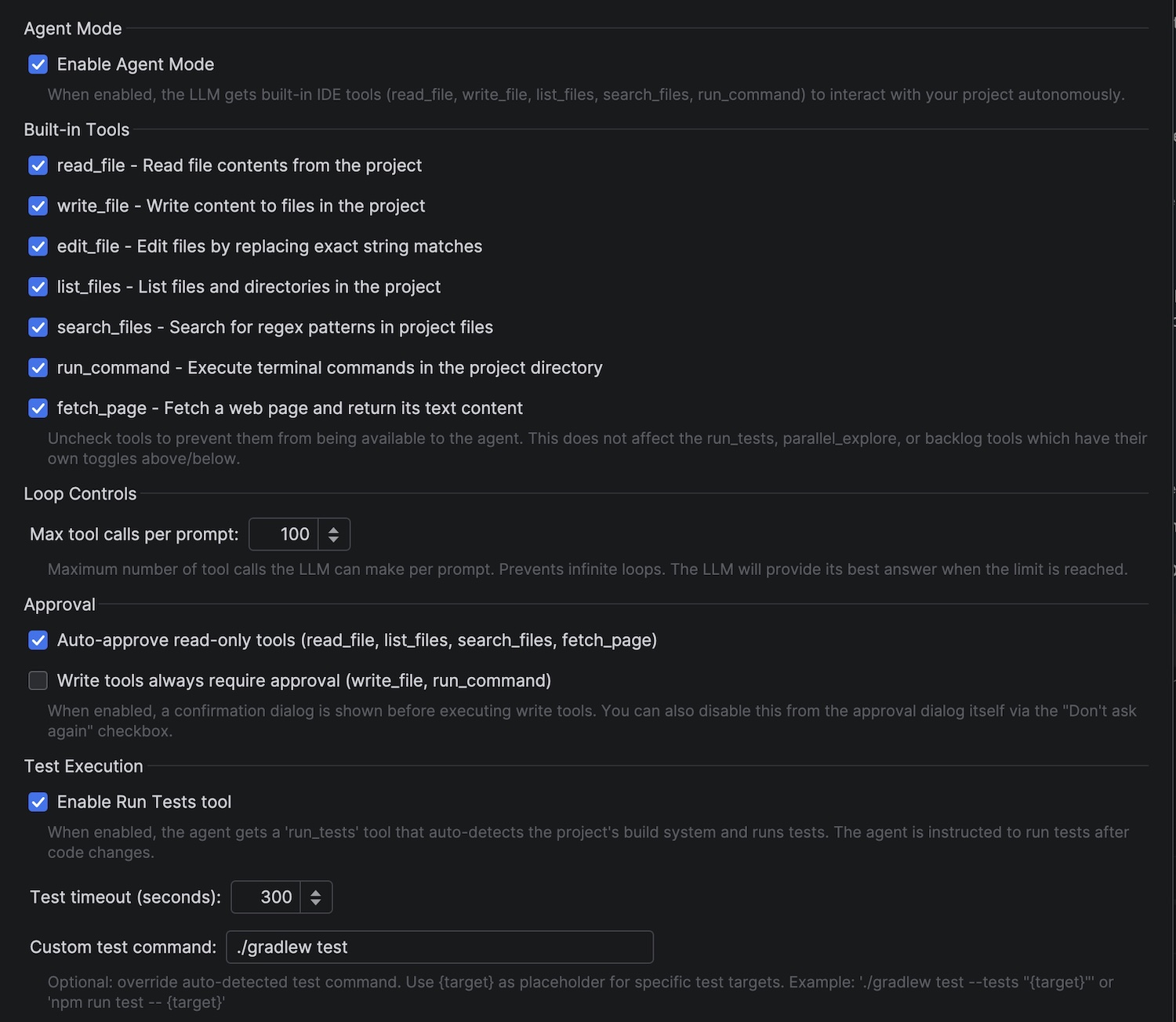Decrease max tool calls with down arrow

[334, 540]
